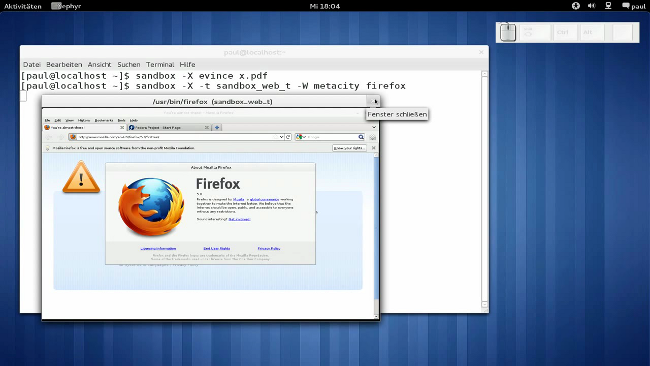
Task: Click the Get involved link
Action: [240, 219]
